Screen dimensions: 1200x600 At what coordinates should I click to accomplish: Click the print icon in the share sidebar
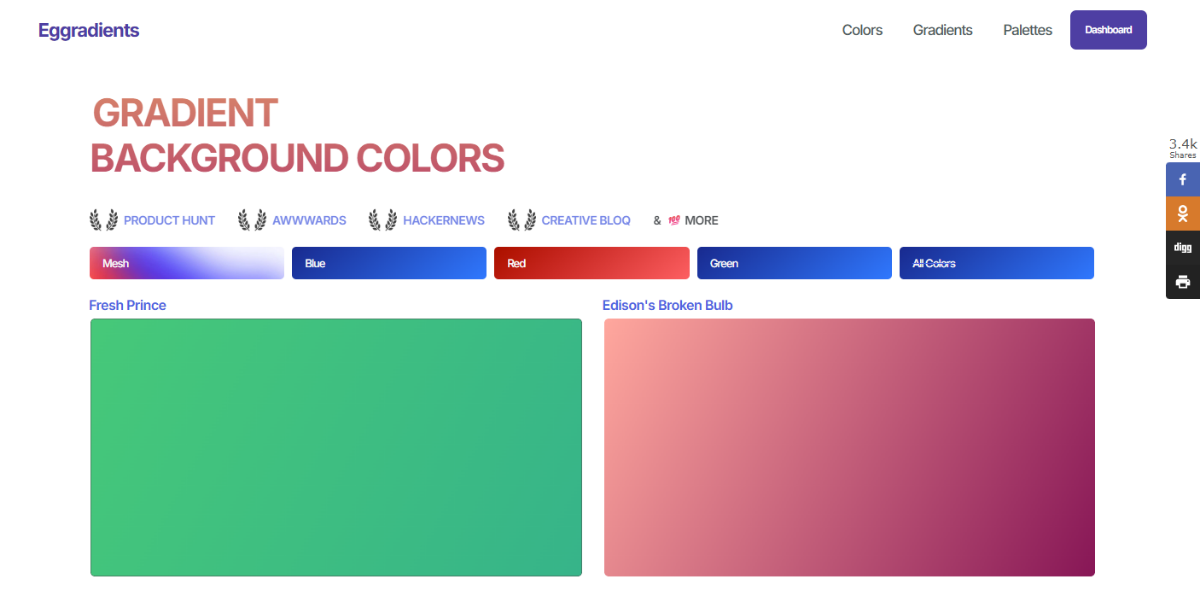tap(1182, 281)
